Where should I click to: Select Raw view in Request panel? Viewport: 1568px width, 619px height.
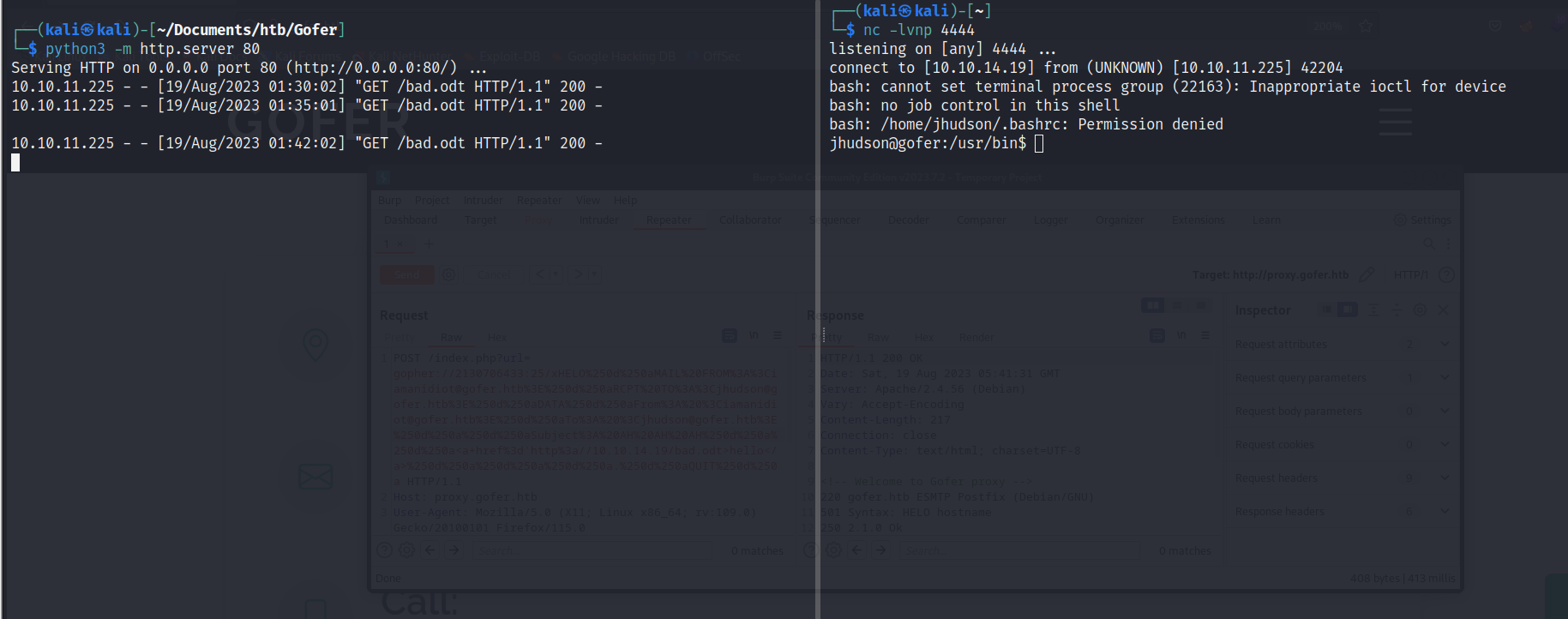[451, 337]
